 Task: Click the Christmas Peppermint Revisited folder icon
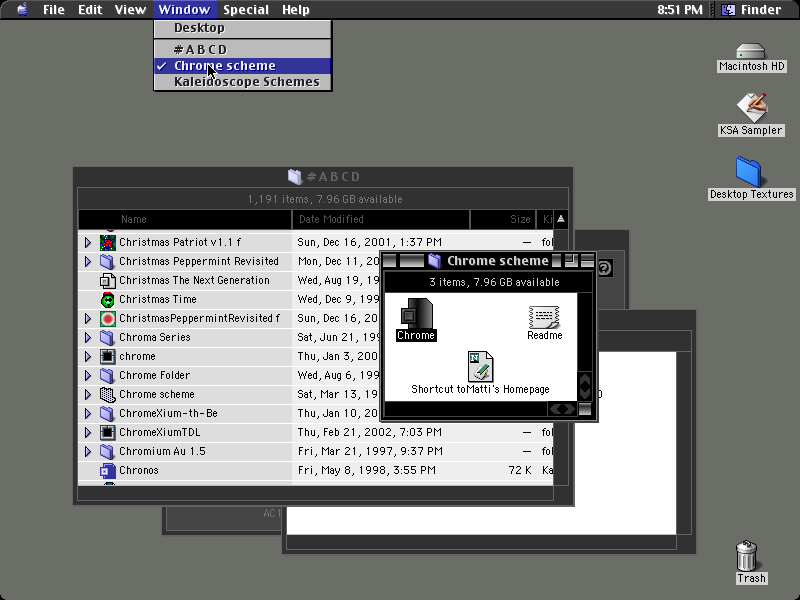coord(107,261)
